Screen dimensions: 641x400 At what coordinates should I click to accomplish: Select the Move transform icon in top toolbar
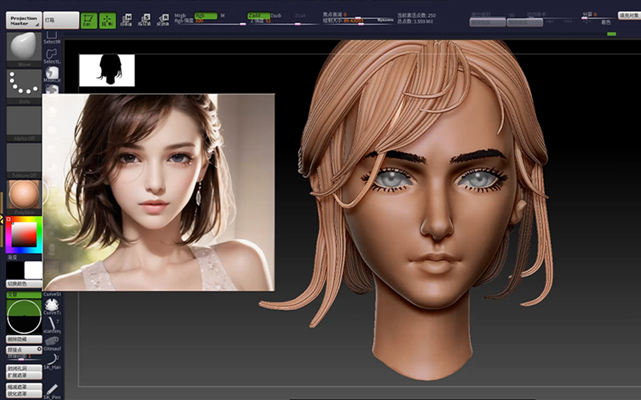point(126,20)
